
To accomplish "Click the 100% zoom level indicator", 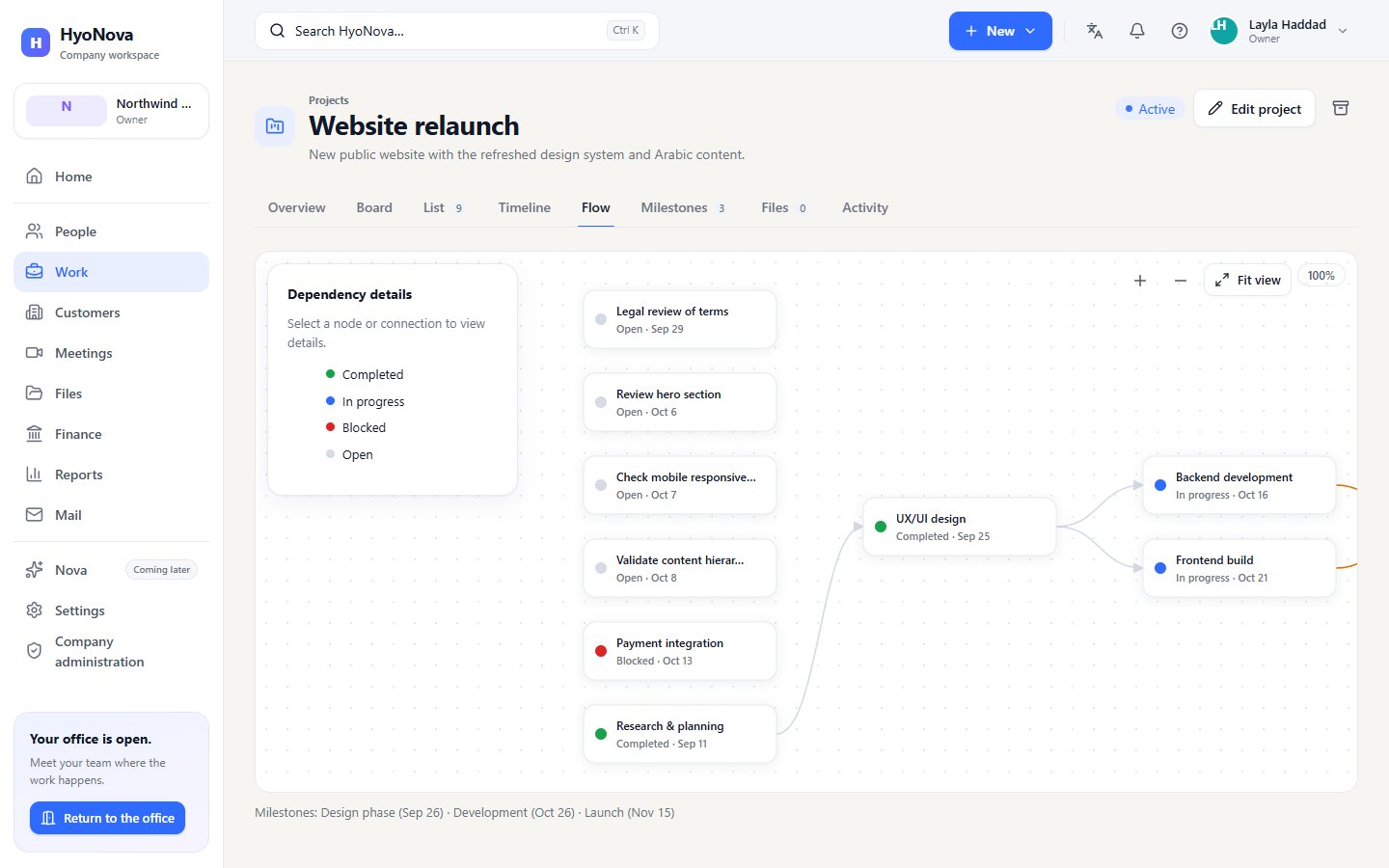I will click(1321, 276).
